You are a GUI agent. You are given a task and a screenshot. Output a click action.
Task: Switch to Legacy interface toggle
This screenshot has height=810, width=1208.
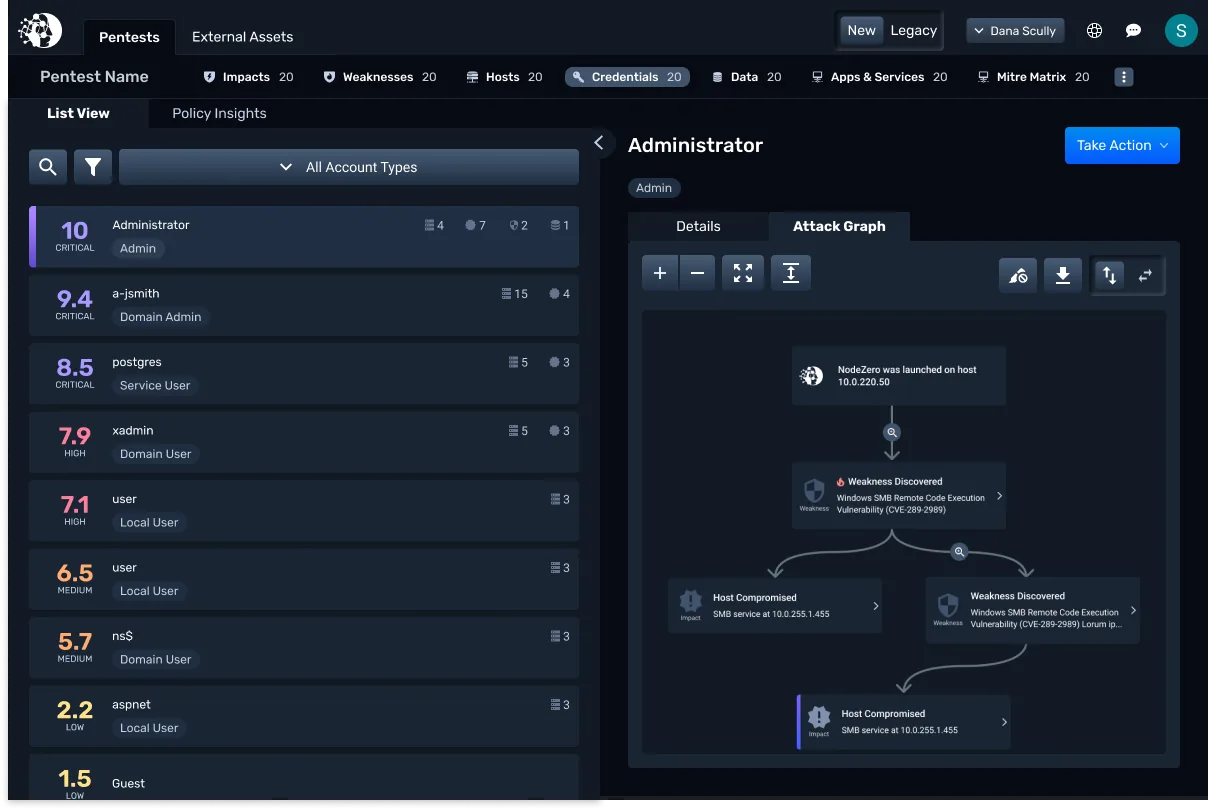point(913,30)
